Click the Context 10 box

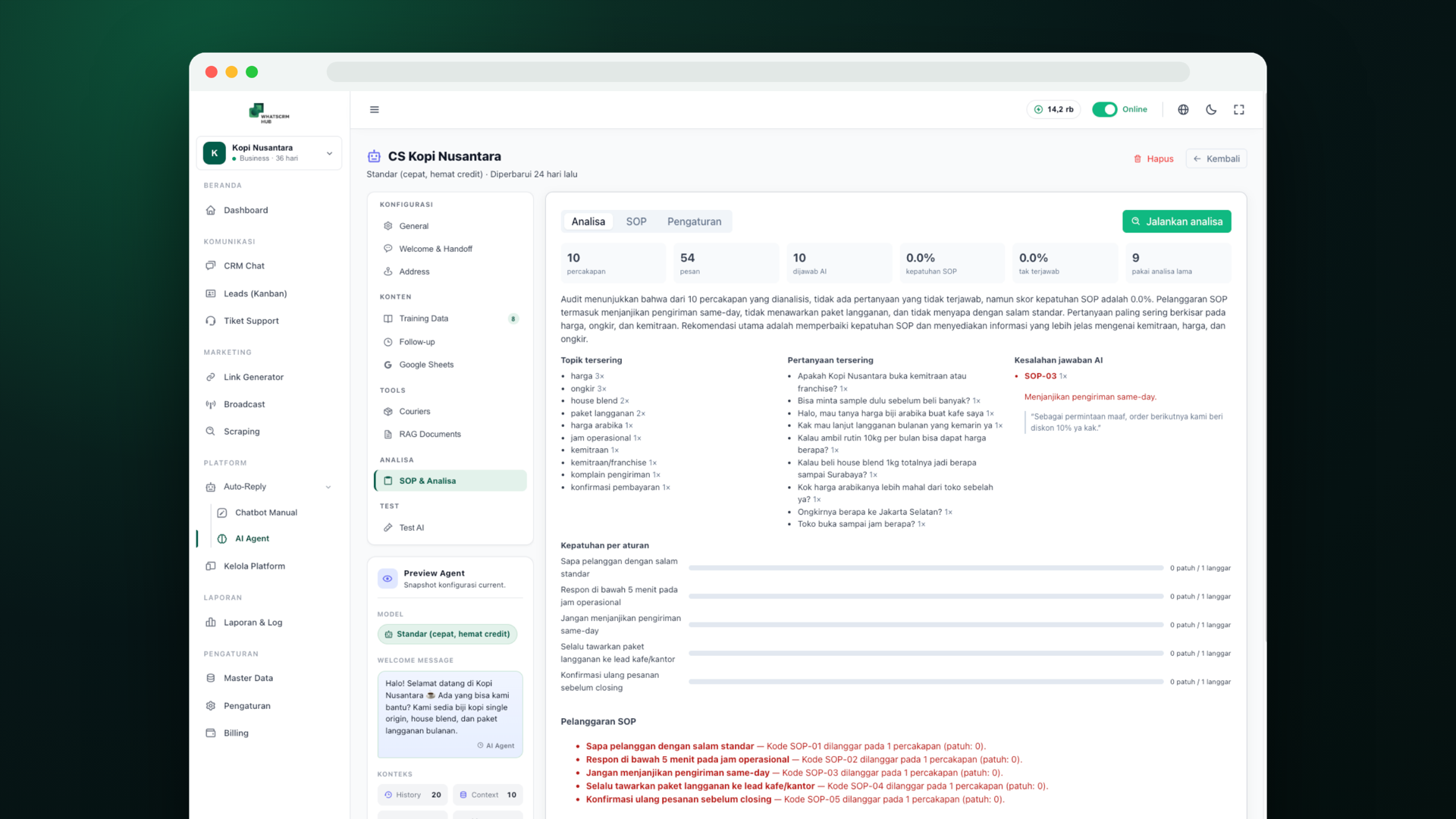pos(488,795)
